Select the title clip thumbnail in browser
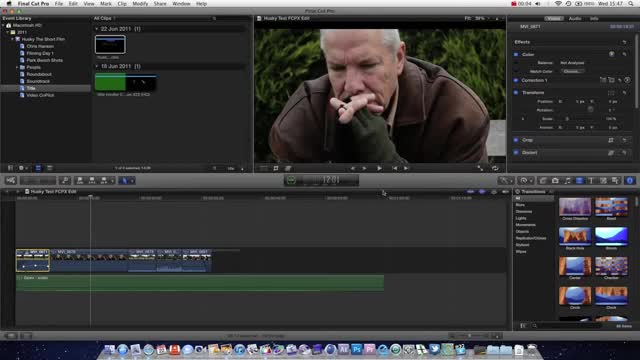 (110, 44)
